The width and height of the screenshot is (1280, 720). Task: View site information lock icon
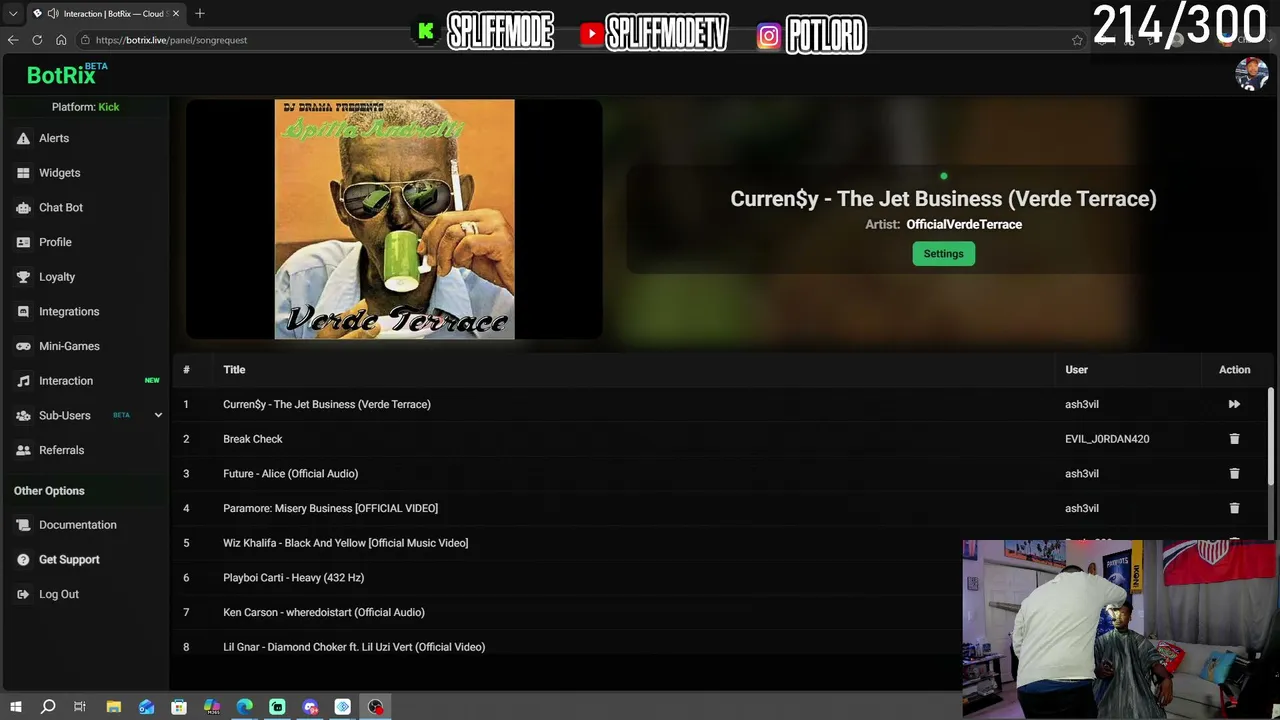click(x=87, y=40)
